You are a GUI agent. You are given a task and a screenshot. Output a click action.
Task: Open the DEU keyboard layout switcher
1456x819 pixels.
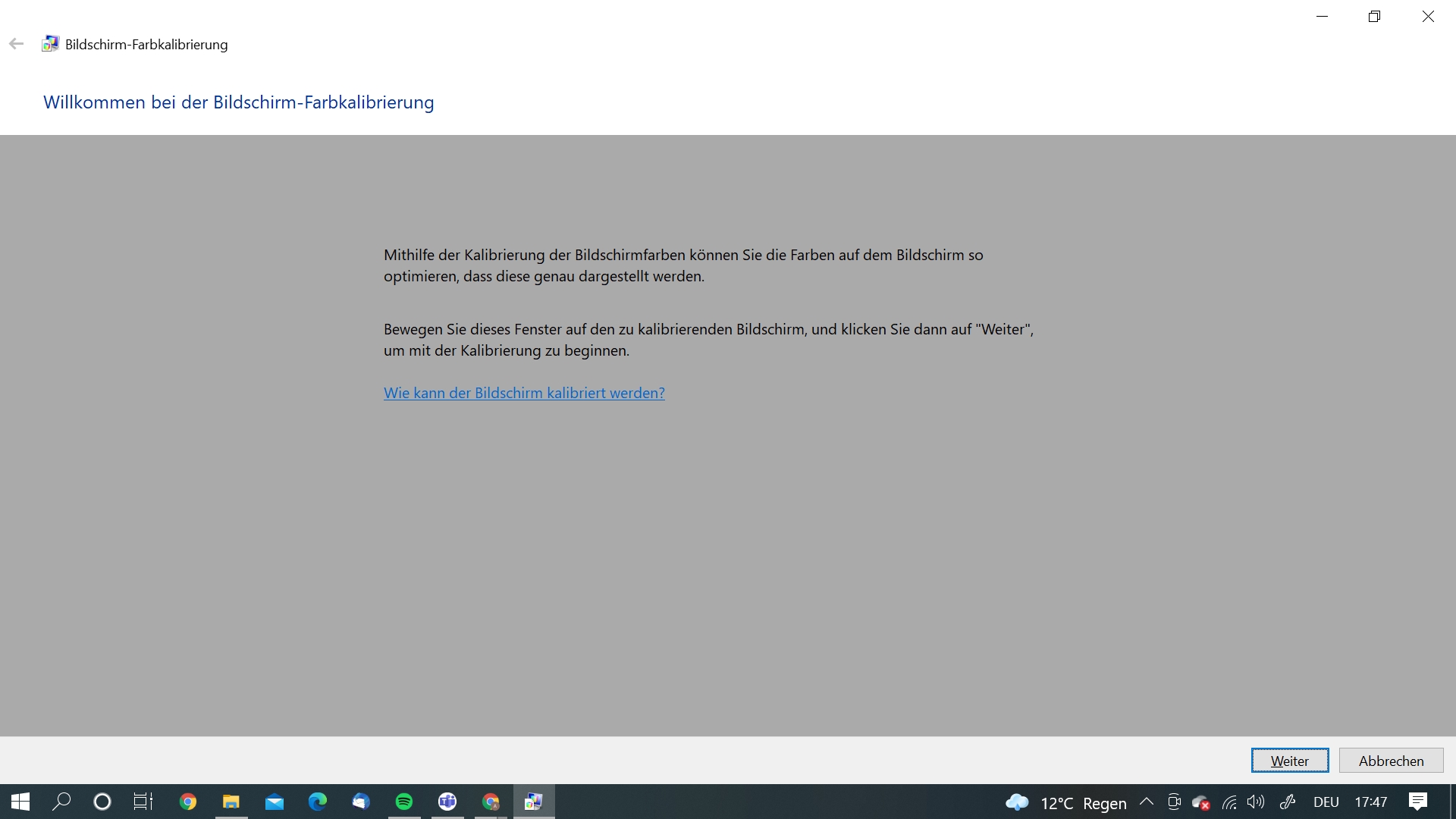click(x=1326, y=802)
